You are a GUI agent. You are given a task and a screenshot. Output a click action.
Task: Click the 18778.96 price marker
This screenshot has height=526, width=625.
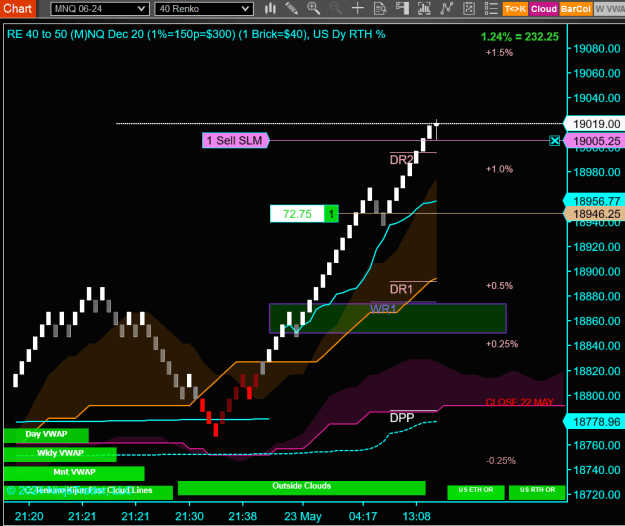tap(594, 422)
